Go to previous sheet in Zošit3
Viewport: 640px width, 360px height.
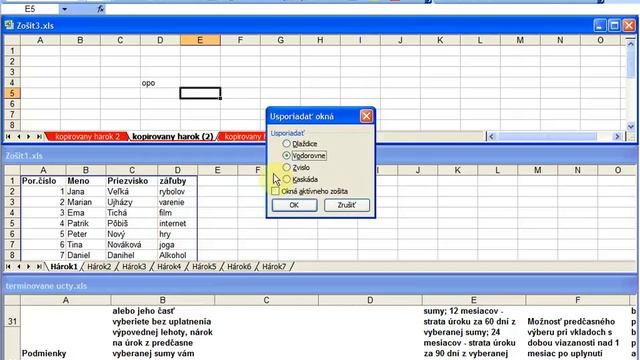coord(18,137)
